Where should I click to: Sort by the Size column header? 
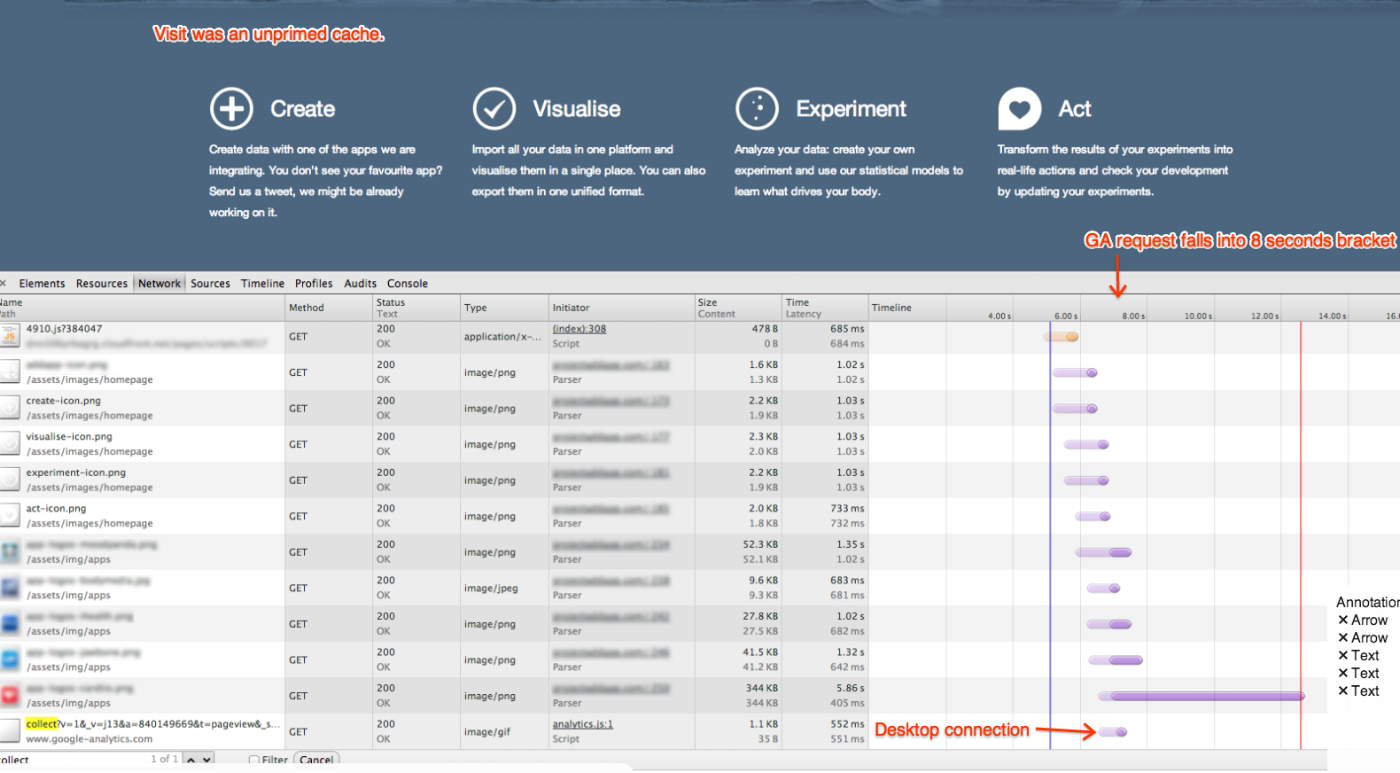[738, 307]
